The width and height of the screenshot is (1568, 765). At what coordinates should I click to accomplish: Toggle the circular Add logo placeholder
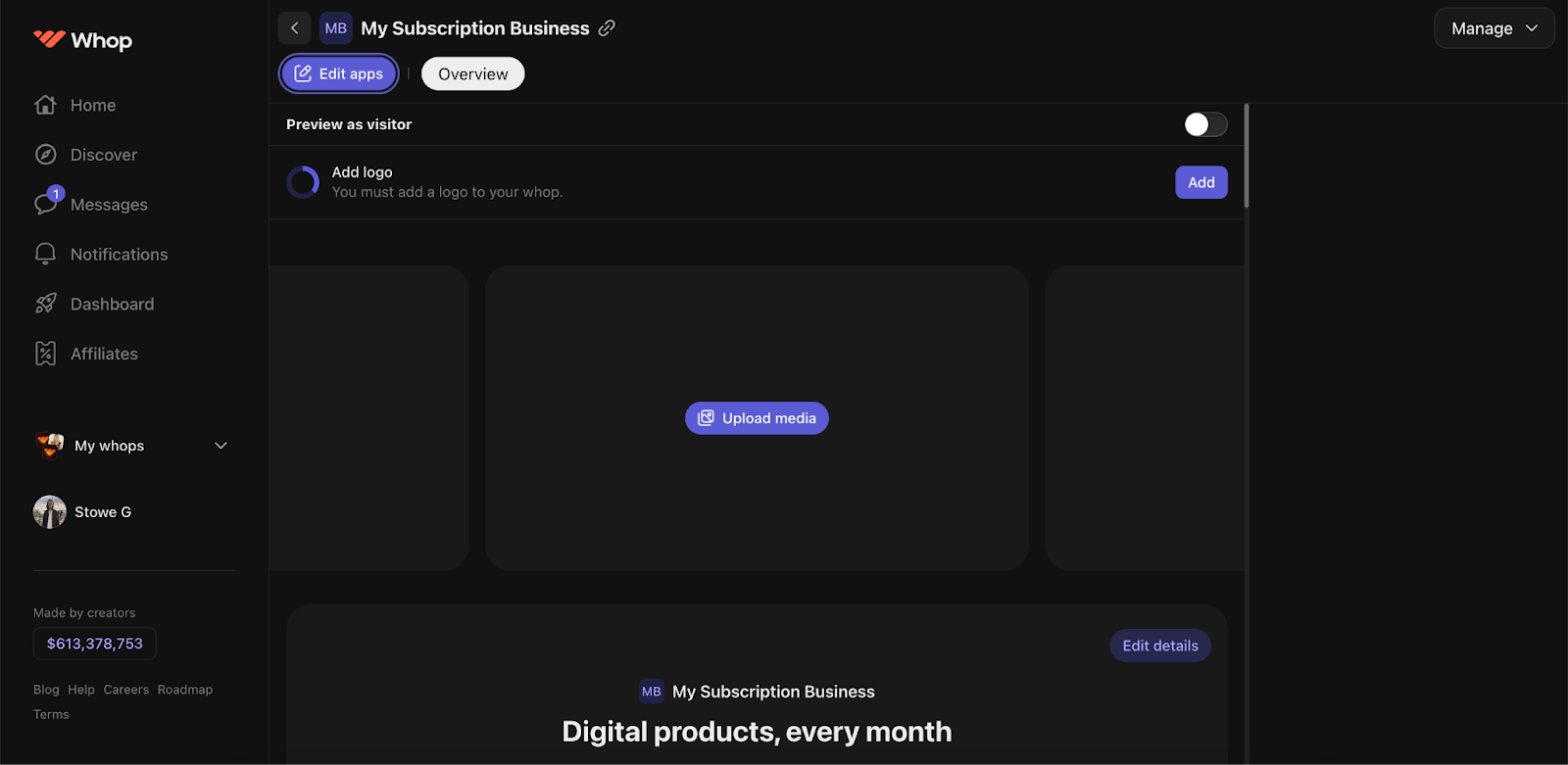pos(303,182)
